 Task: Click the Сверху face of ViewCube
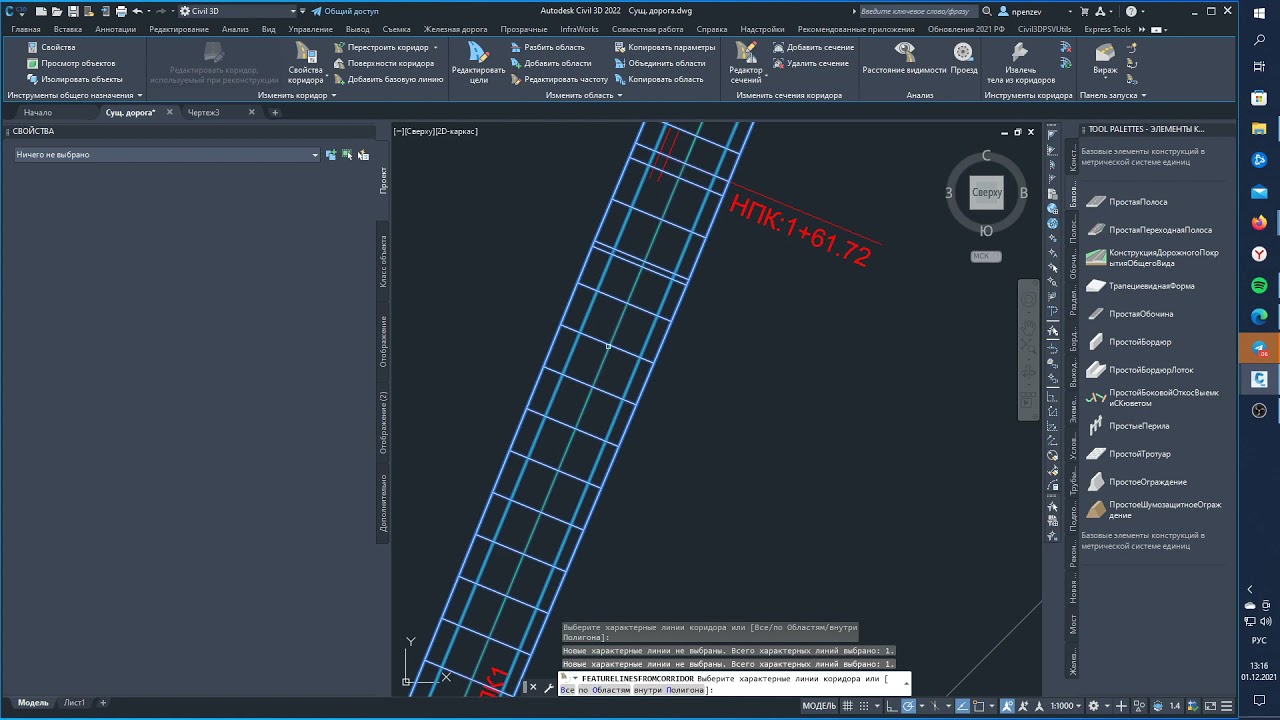pyautogui.click(x=987, y=192)
